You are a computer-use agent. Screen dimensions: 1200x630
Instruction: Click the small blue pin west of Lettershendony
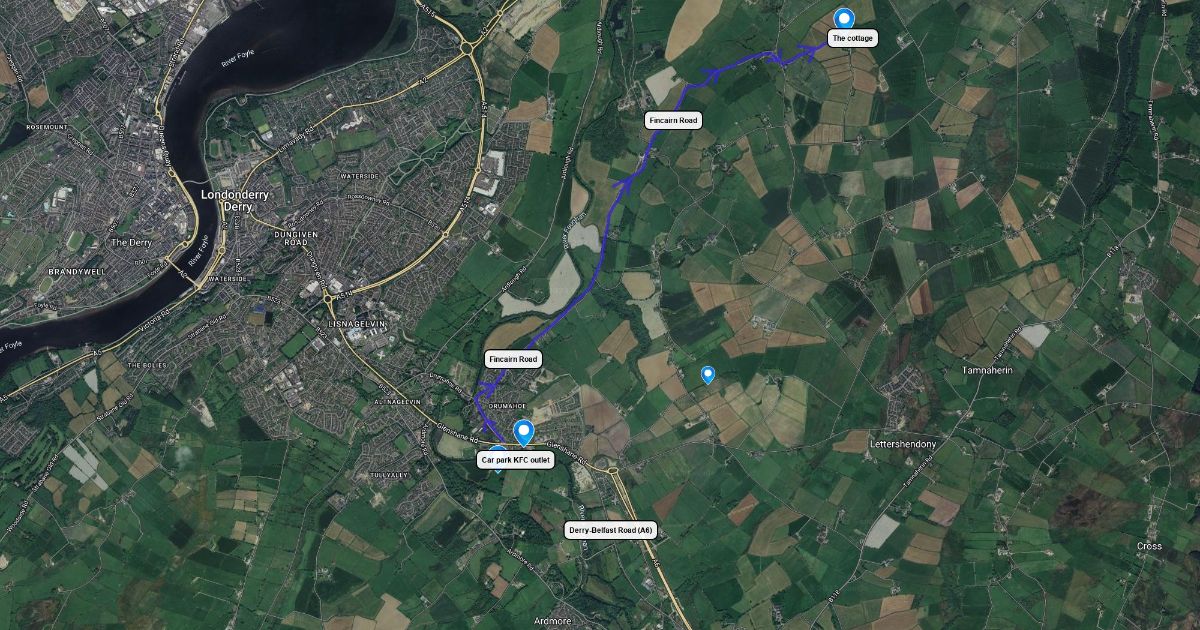click(708, 375)
